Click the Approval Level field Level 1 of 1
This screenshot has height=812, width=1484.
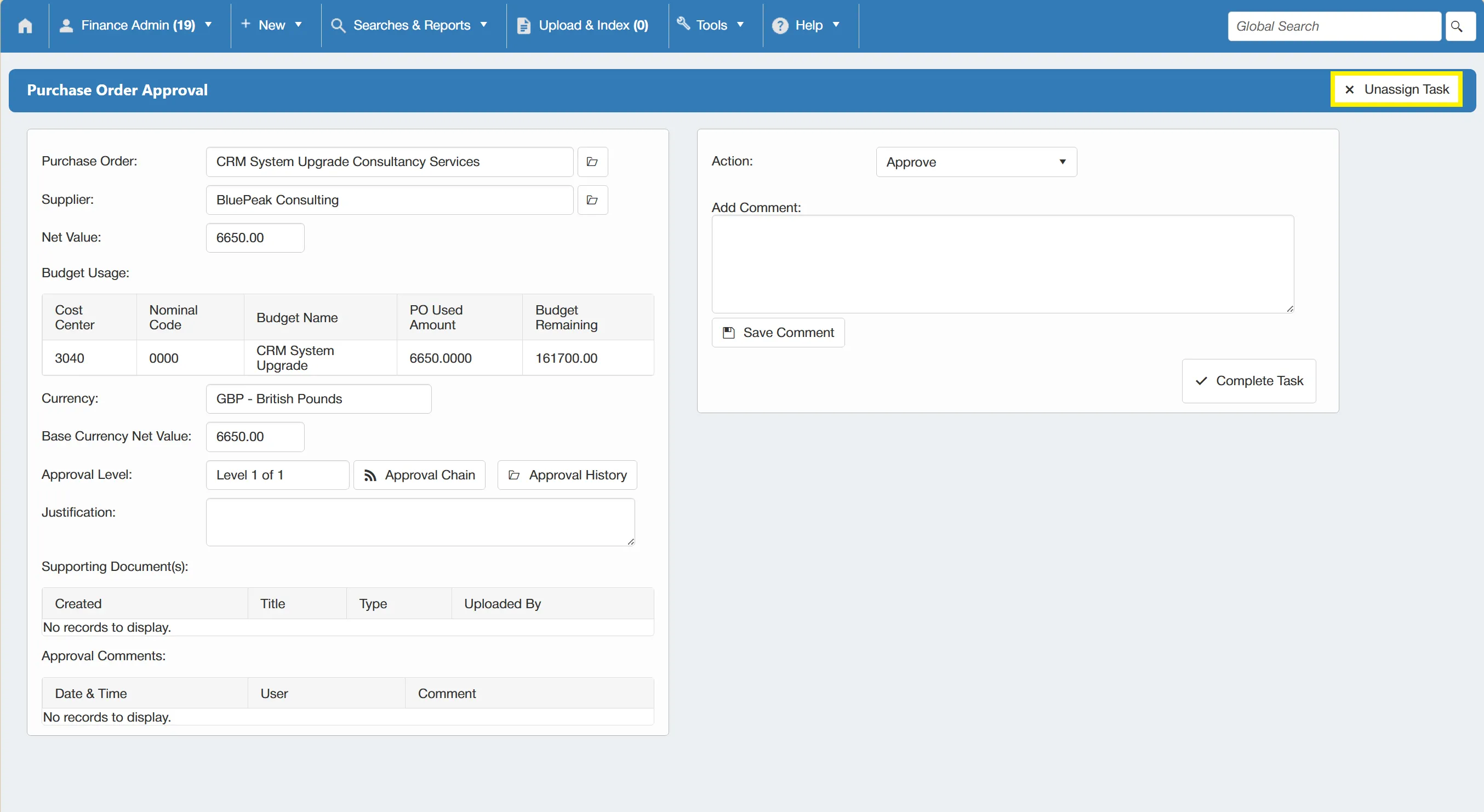click(278, 474)
